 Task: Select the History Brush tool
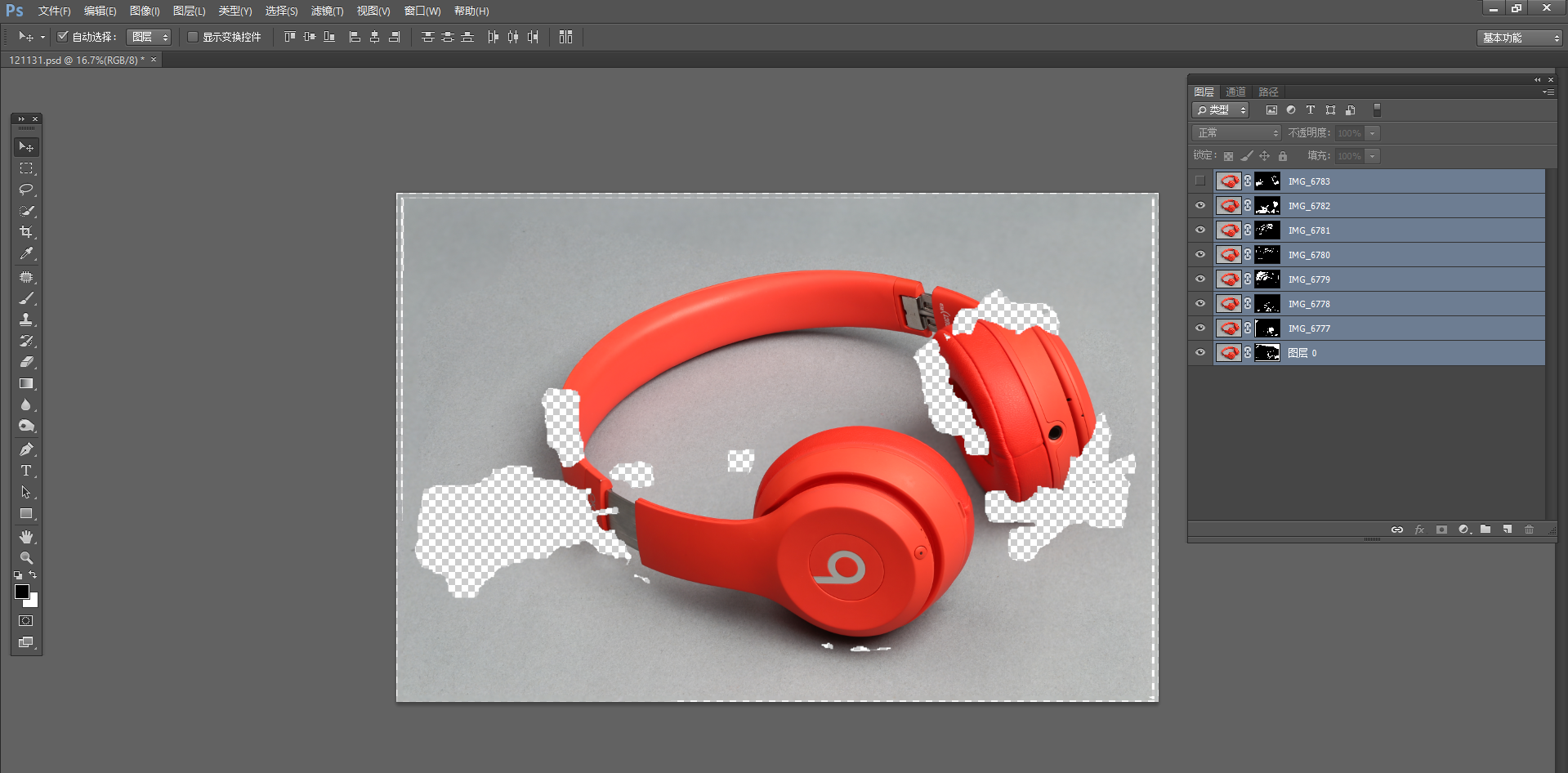point(26,341)
